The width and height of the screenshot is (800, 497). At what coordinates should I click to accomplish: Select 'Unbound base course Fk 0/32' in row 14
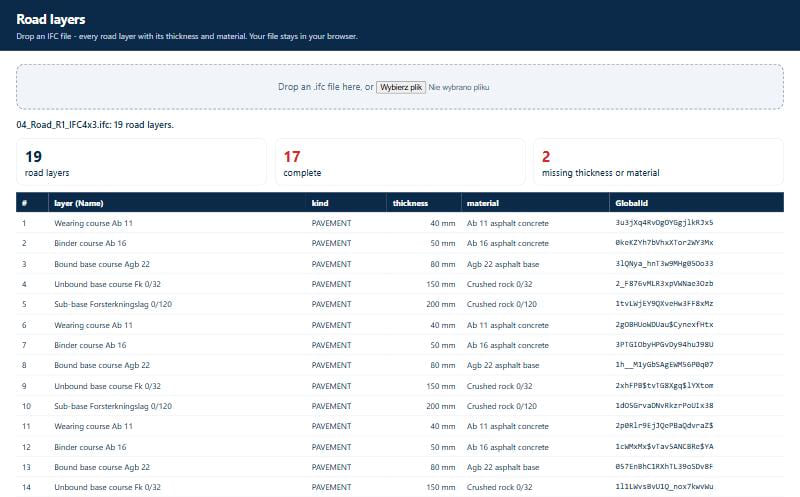[108, 487]
